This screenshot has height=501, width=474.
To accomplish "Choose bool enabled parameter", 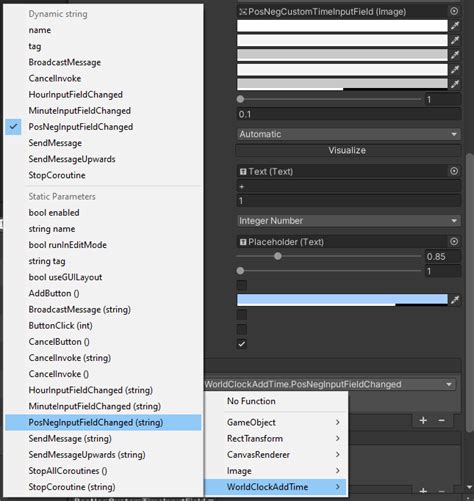I will [103, 213].
